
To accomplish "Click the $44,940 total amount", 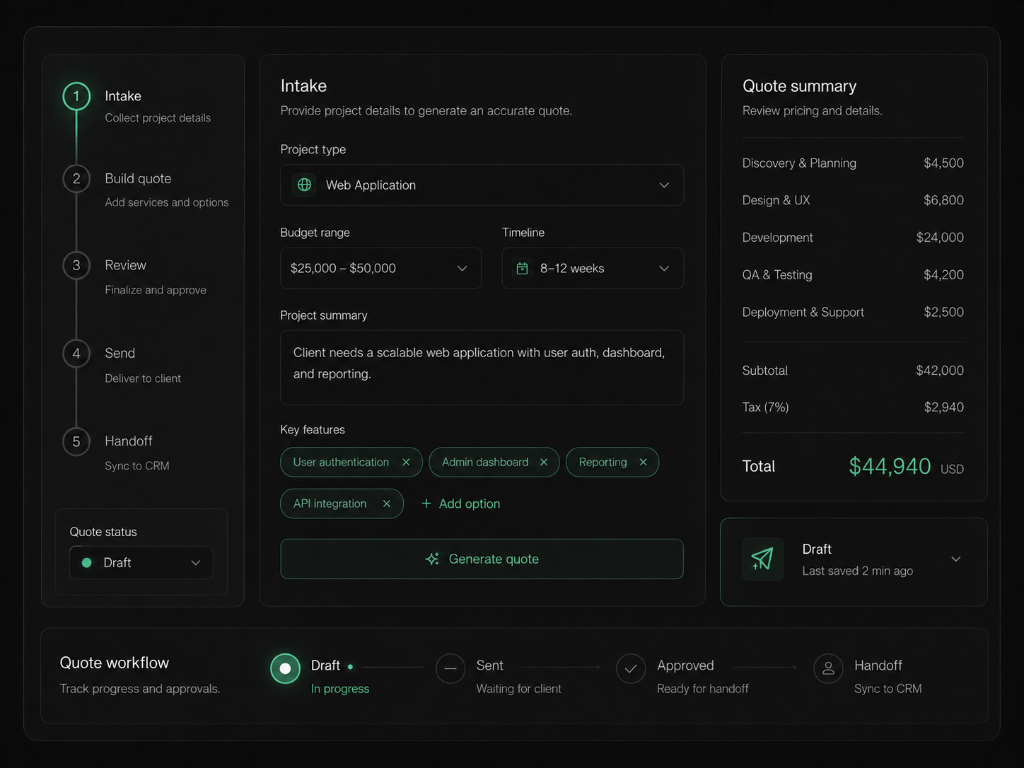I will pos(889,466).
